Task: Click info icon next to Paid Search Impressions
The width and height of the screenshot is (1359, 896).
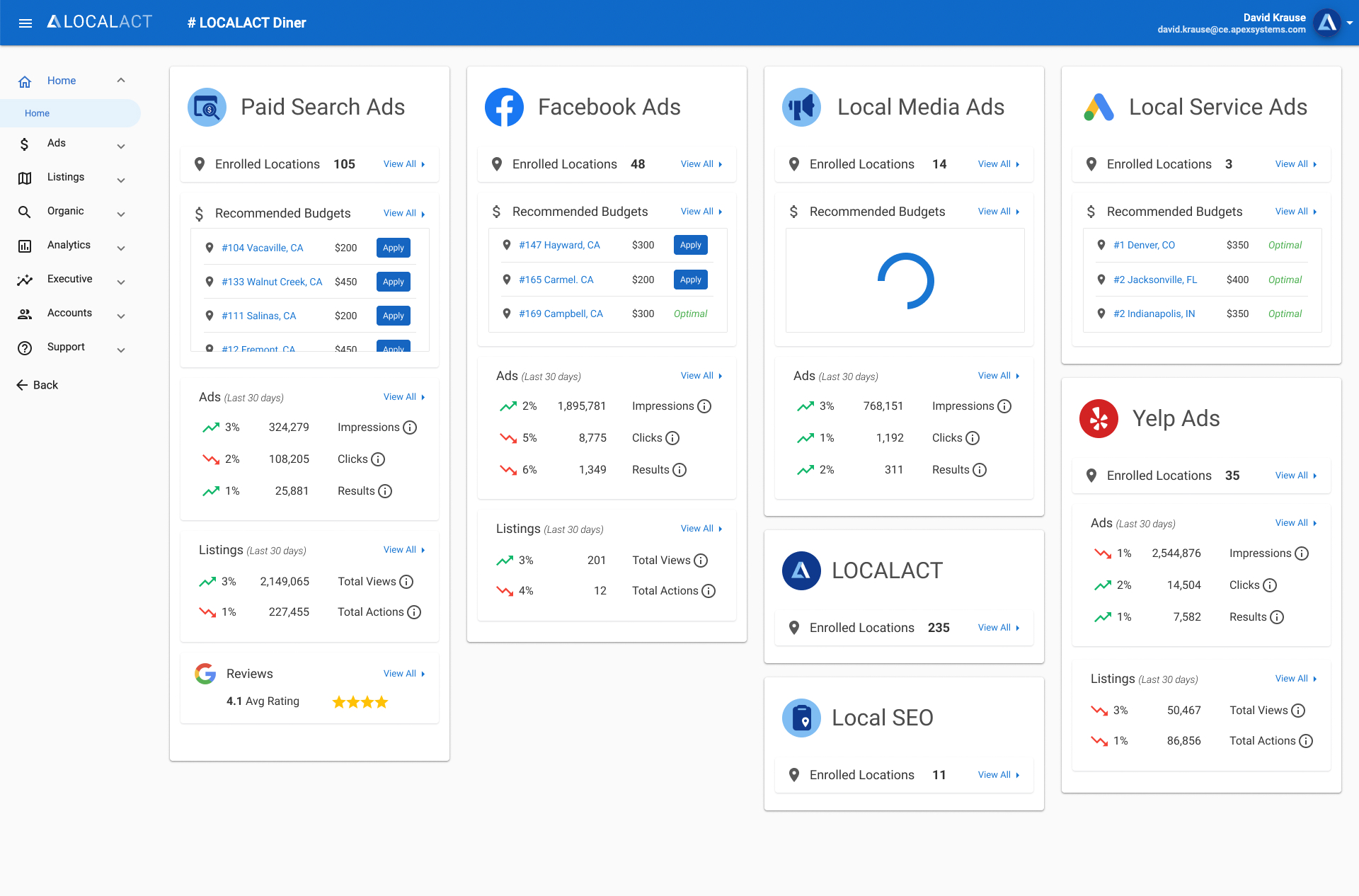Action: pos(410,427)
